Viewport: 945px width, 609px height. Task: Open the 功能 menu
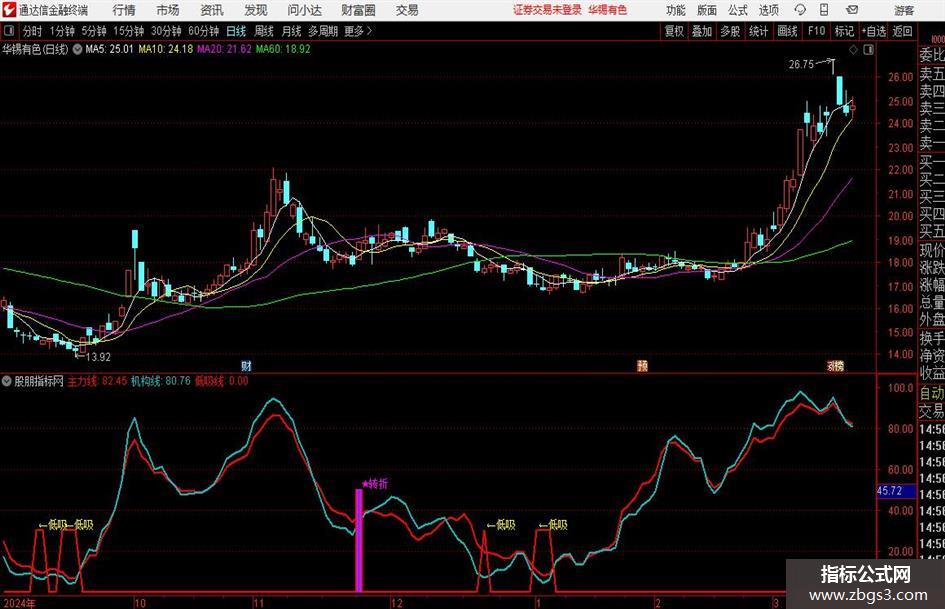676,10
